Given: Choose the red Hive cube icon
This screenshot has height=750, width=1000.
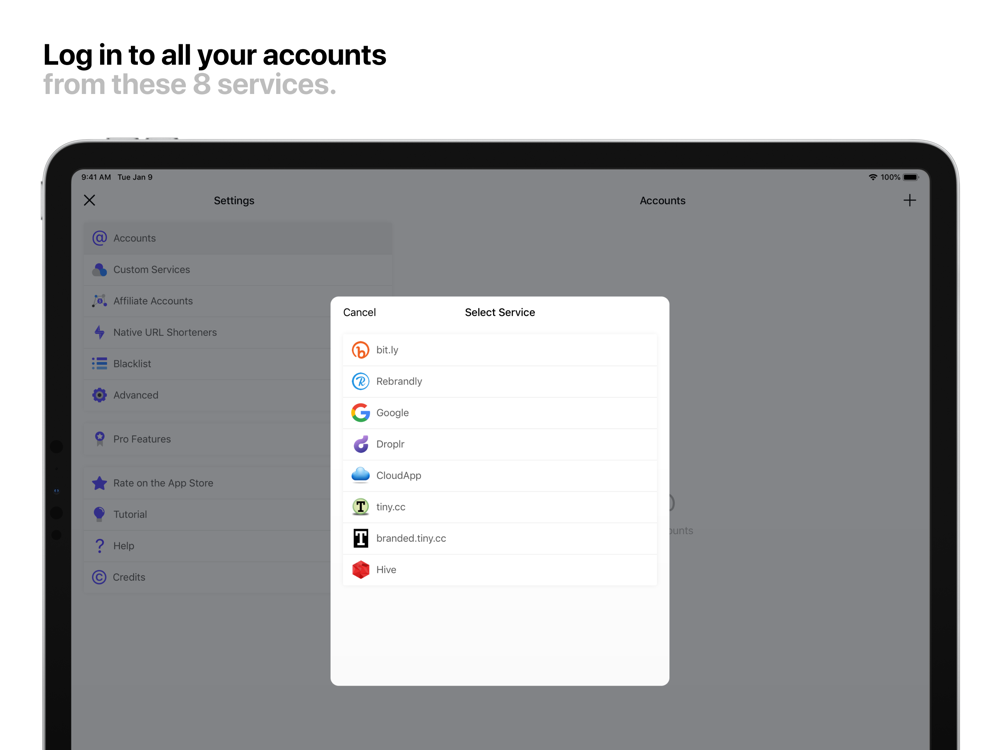Looking at the screenshot, I should click(x=360, y=570).
